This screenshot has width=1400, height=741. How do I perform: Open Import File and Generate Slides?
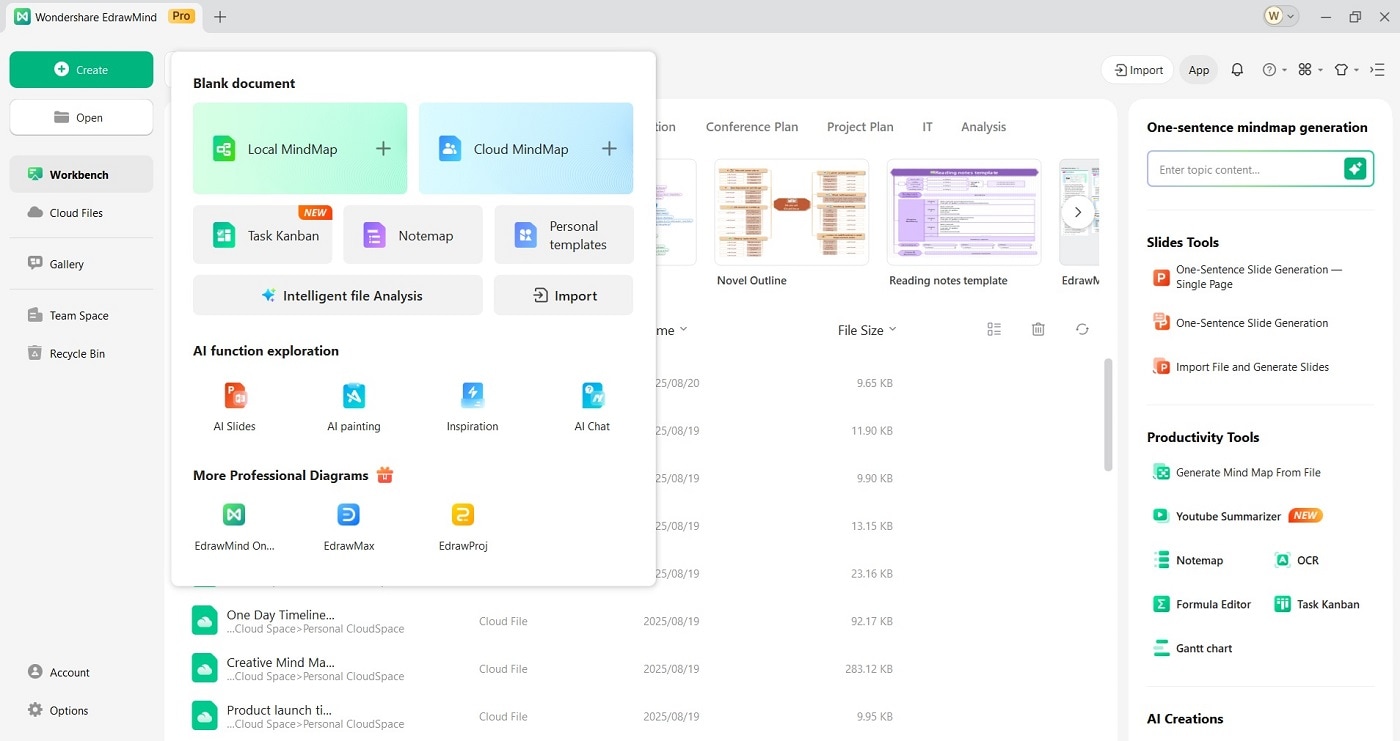[x=1241, y=367]
